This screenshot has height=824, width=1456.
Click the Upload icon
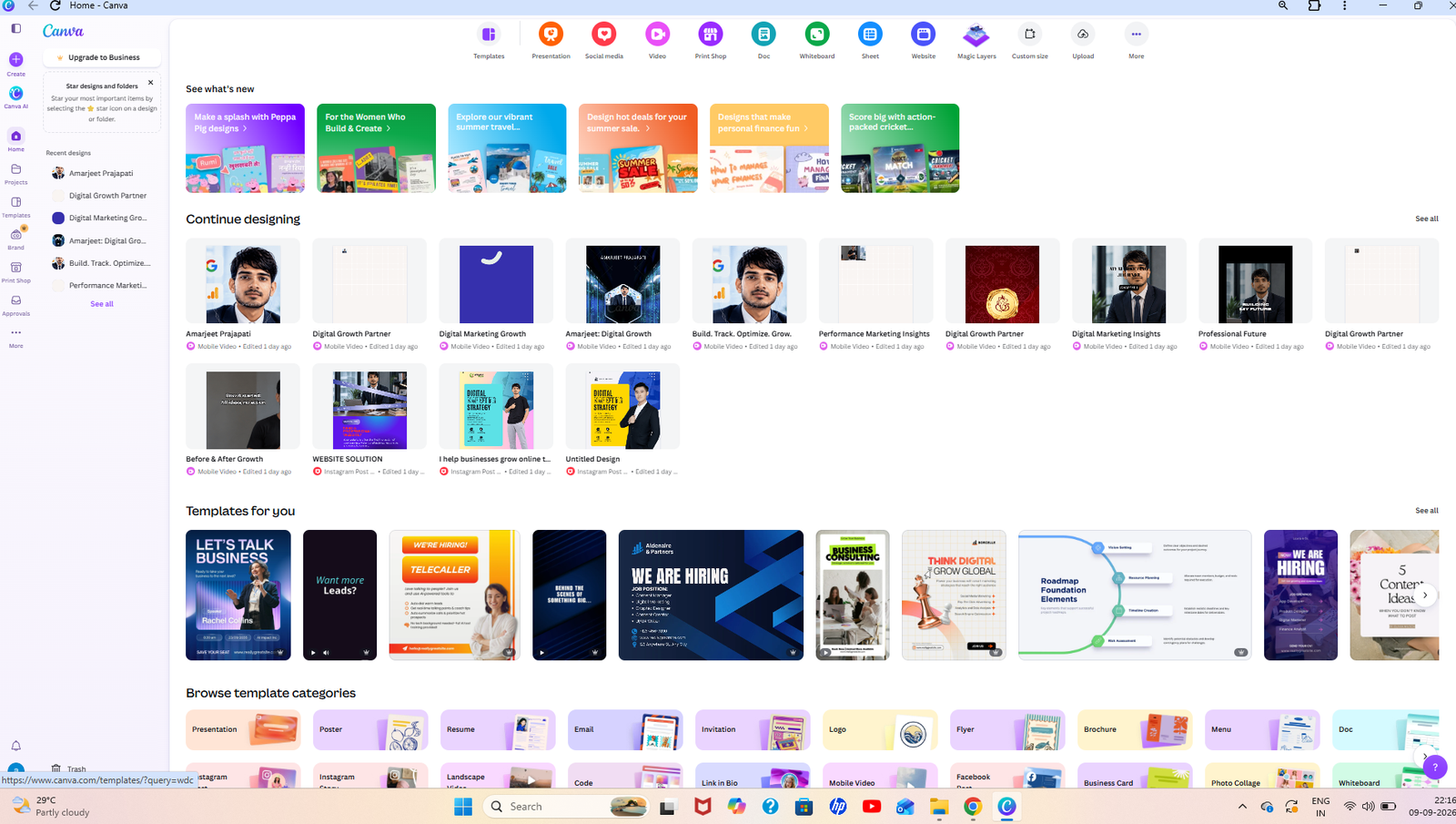click(x=1083, y=35)
